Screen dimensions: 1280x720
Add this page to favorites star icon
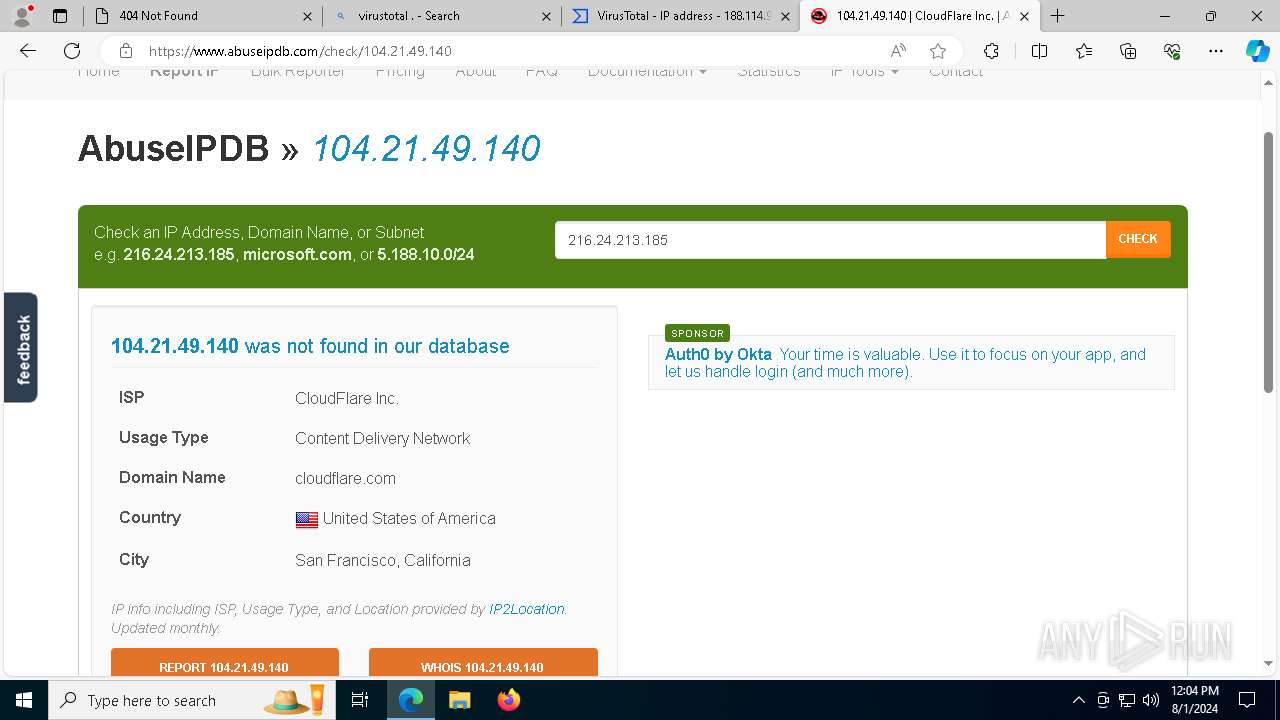click(x=937, y=51)
